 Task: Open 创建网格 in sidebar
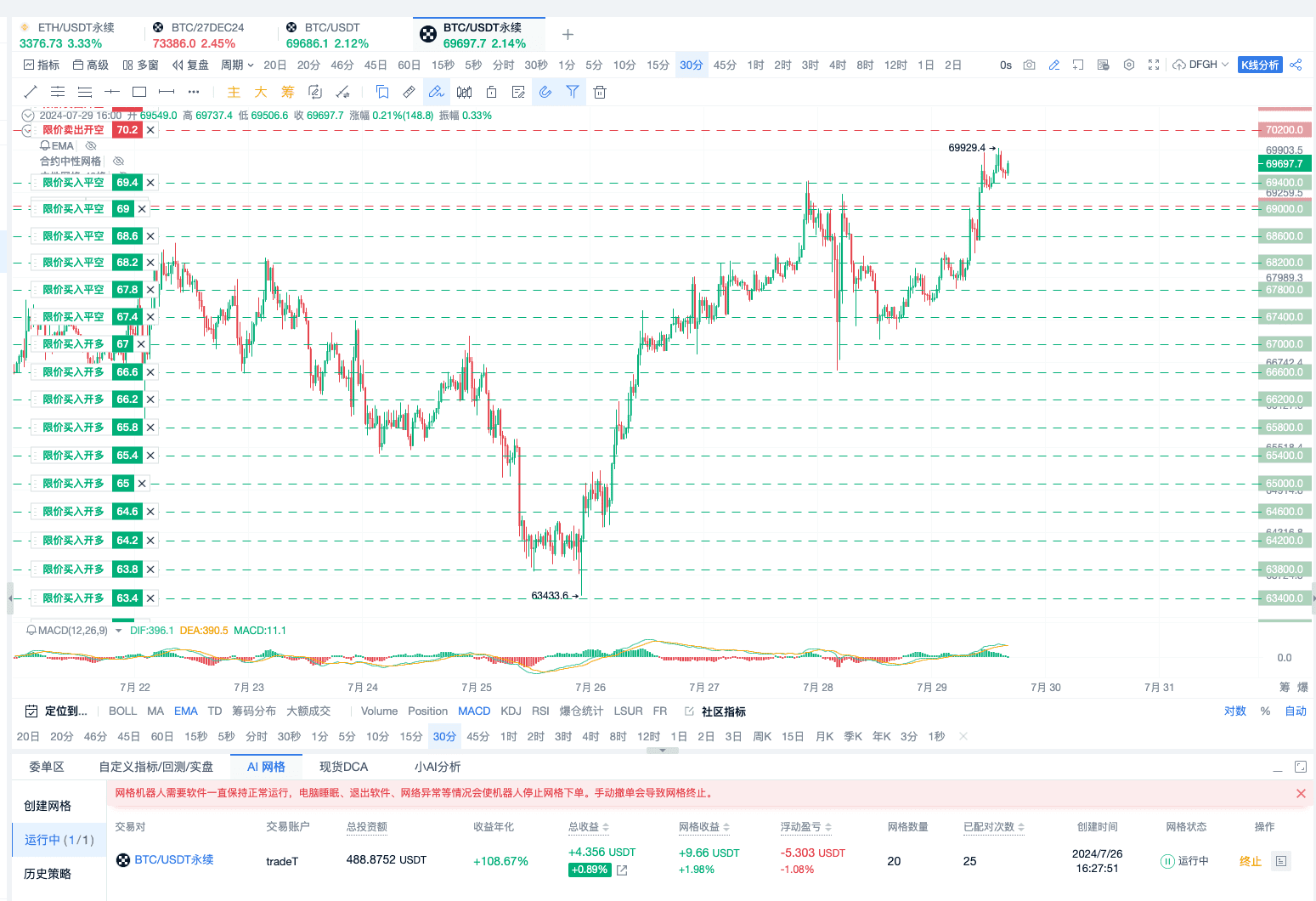(x=48, y=806)
